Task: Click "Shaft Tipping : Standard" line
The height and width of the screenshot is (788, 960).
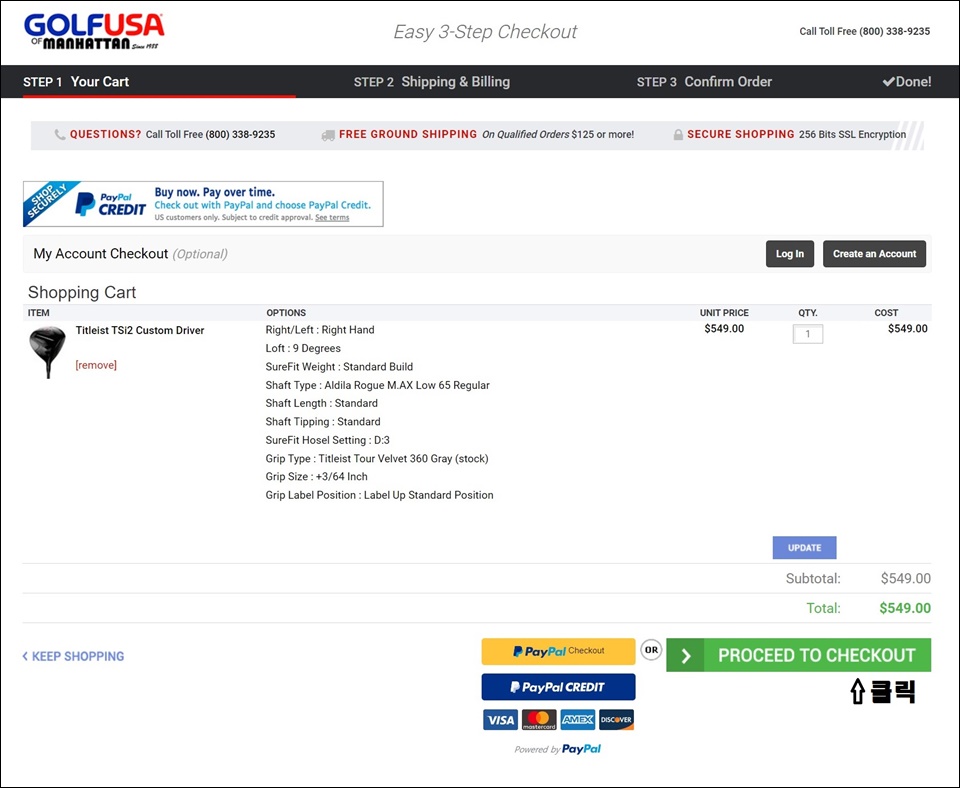Action: (323, 422)
